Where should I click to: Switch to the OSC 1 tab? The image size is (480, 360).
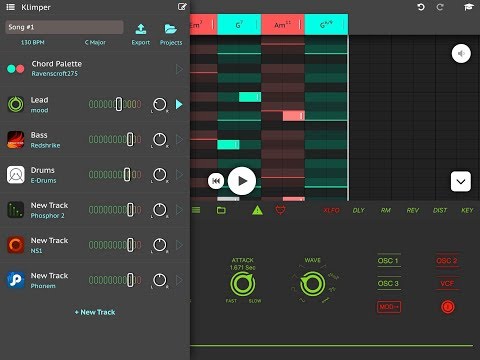point(388,261)
